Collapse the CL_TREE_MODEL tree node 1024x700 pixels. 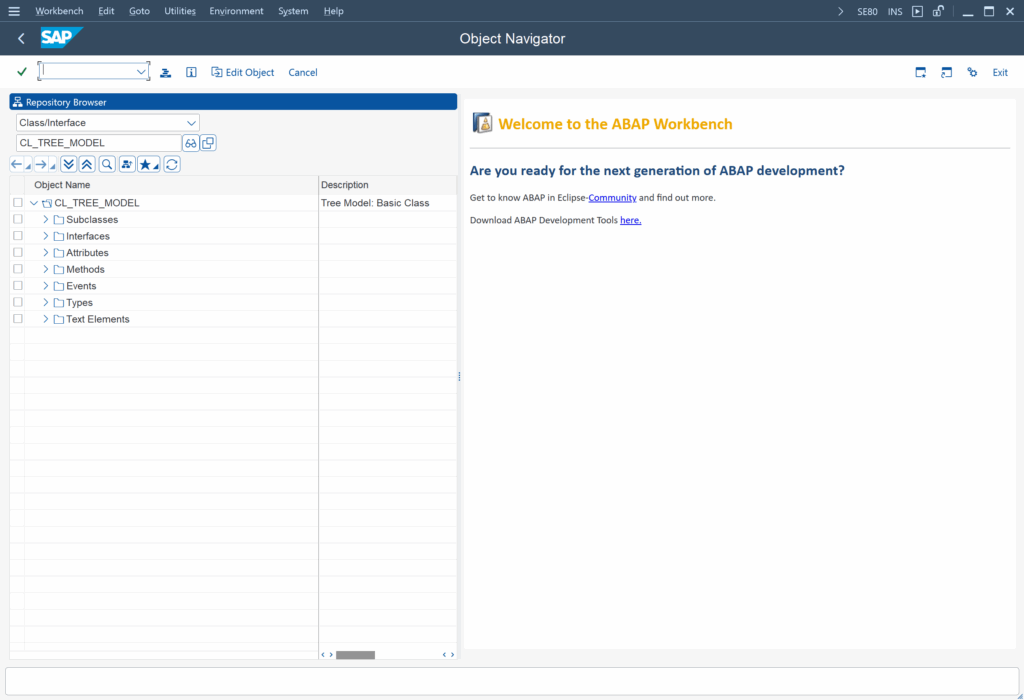pos(33,203)
